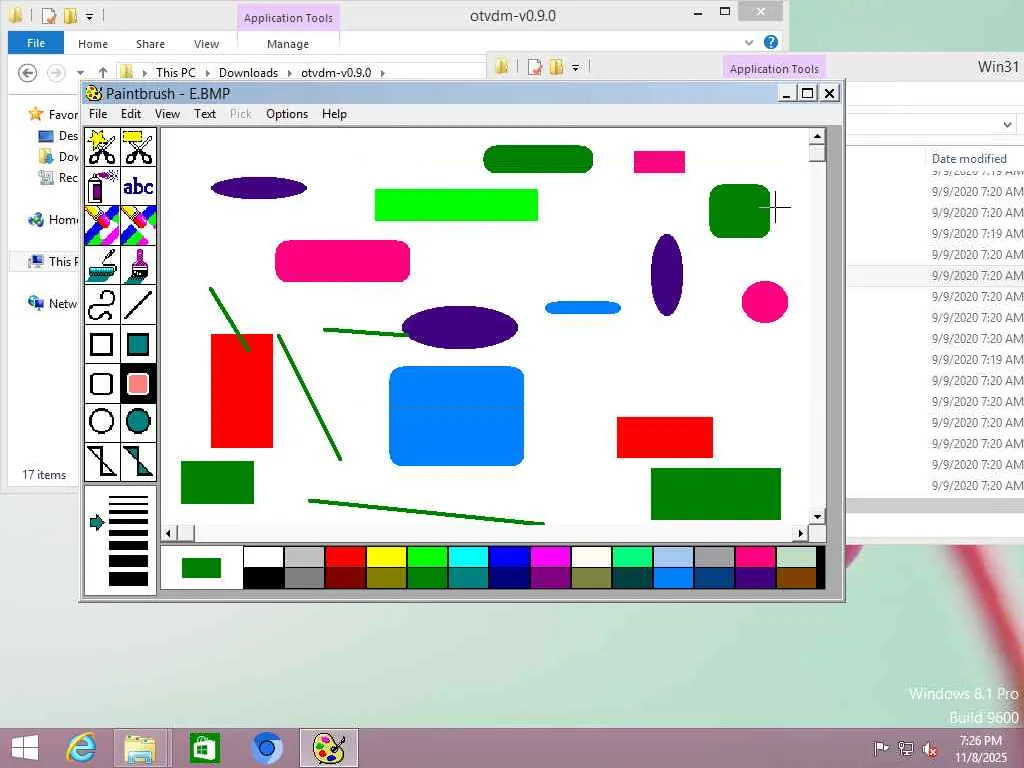Select the hollow Circle/Ellipse tool
1024x768 pixels.
point(102,422)
